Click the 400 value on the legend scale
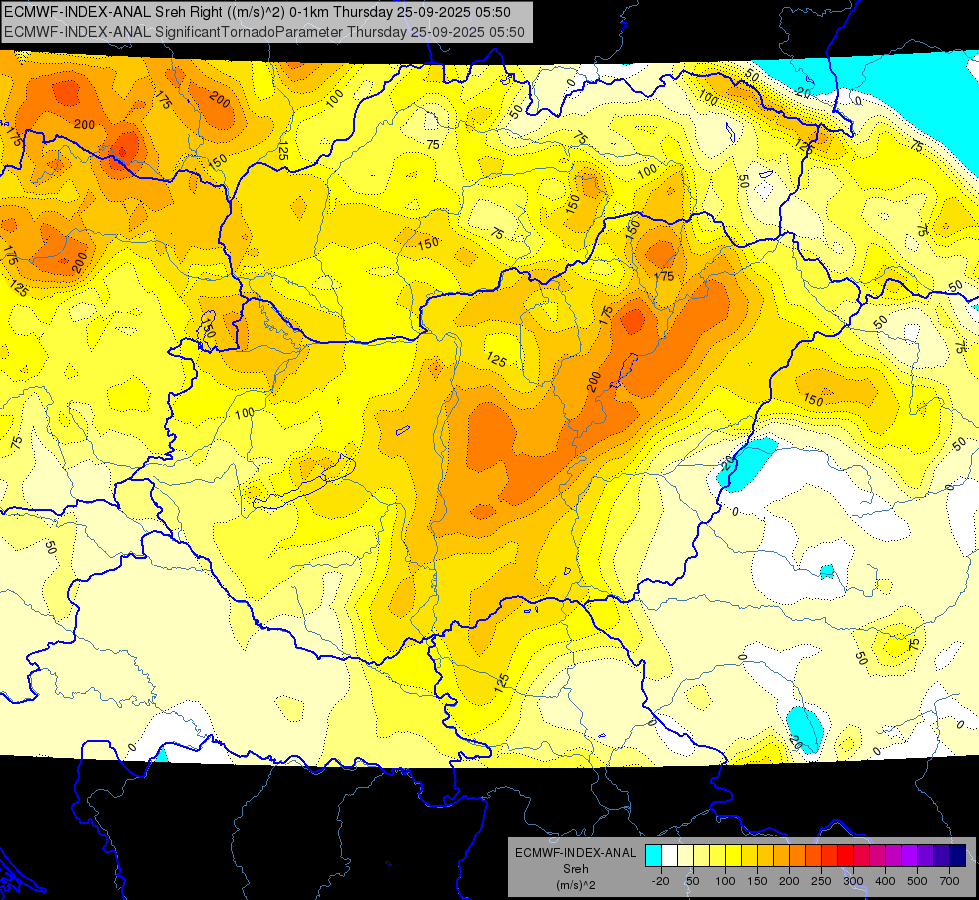The height and width of the screenshot is (900, 979). [885, 881]
